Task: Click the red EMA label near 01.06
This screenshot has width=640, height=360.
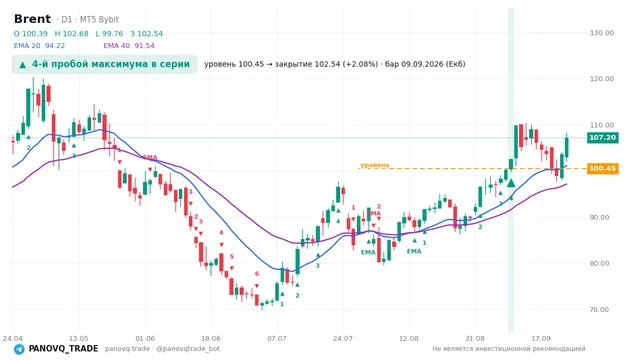Action: click(x=150, y=158)
